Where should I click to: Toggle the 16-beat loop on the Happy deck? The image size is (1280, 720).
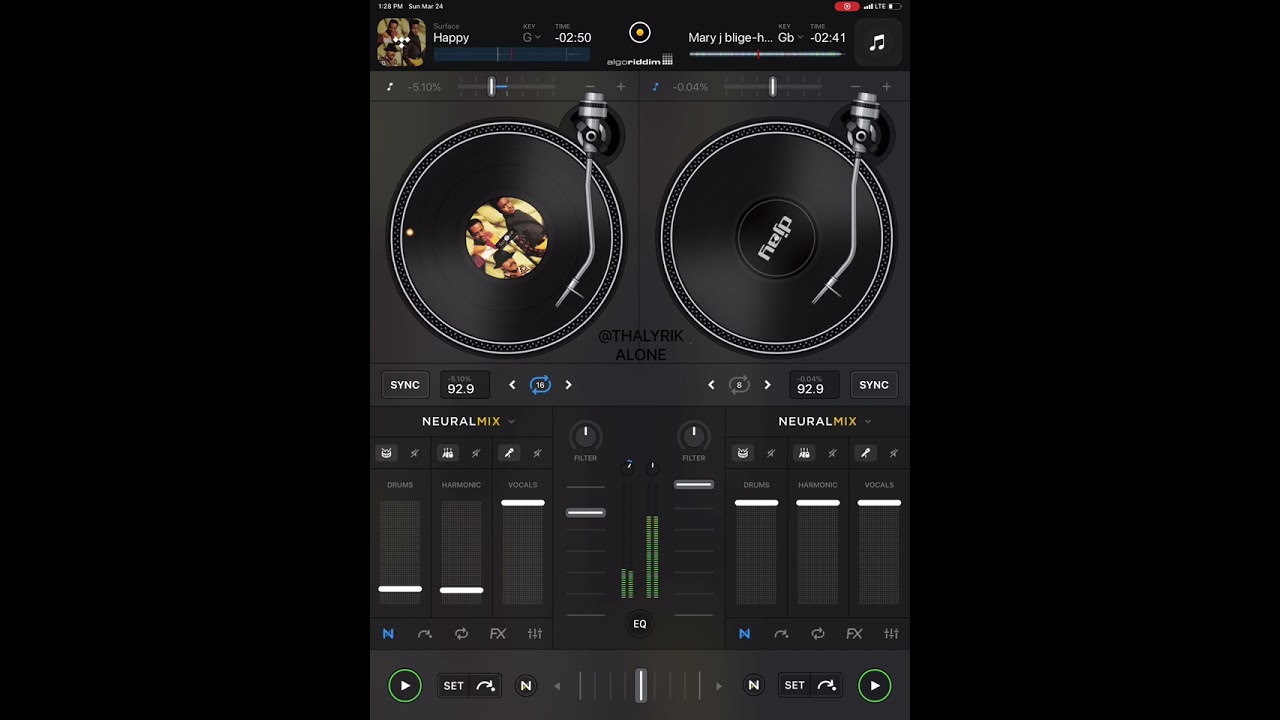pos(540,385)
